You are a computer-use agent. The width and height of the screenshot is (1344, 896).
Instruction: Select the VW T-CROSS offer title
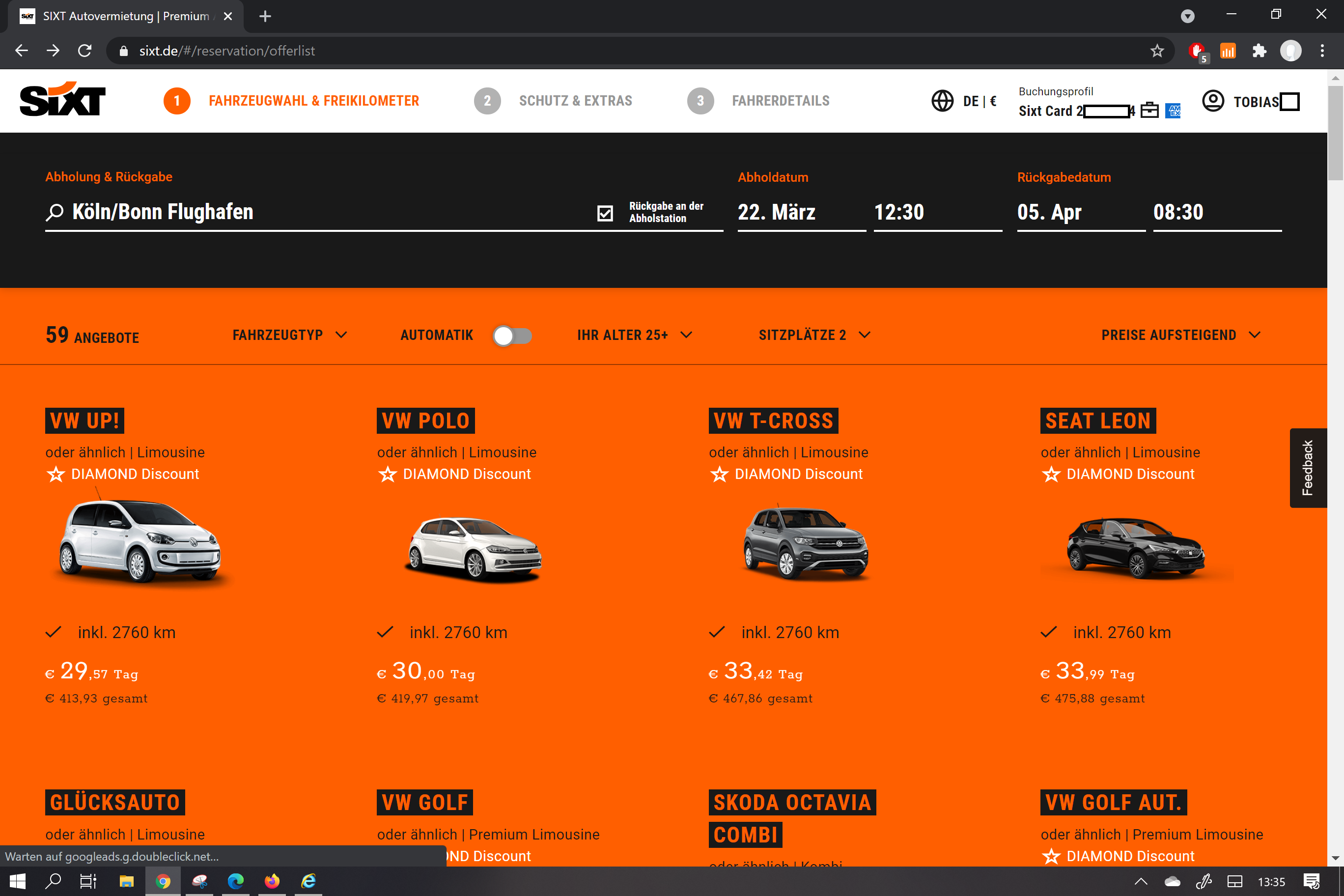(774, 421)
